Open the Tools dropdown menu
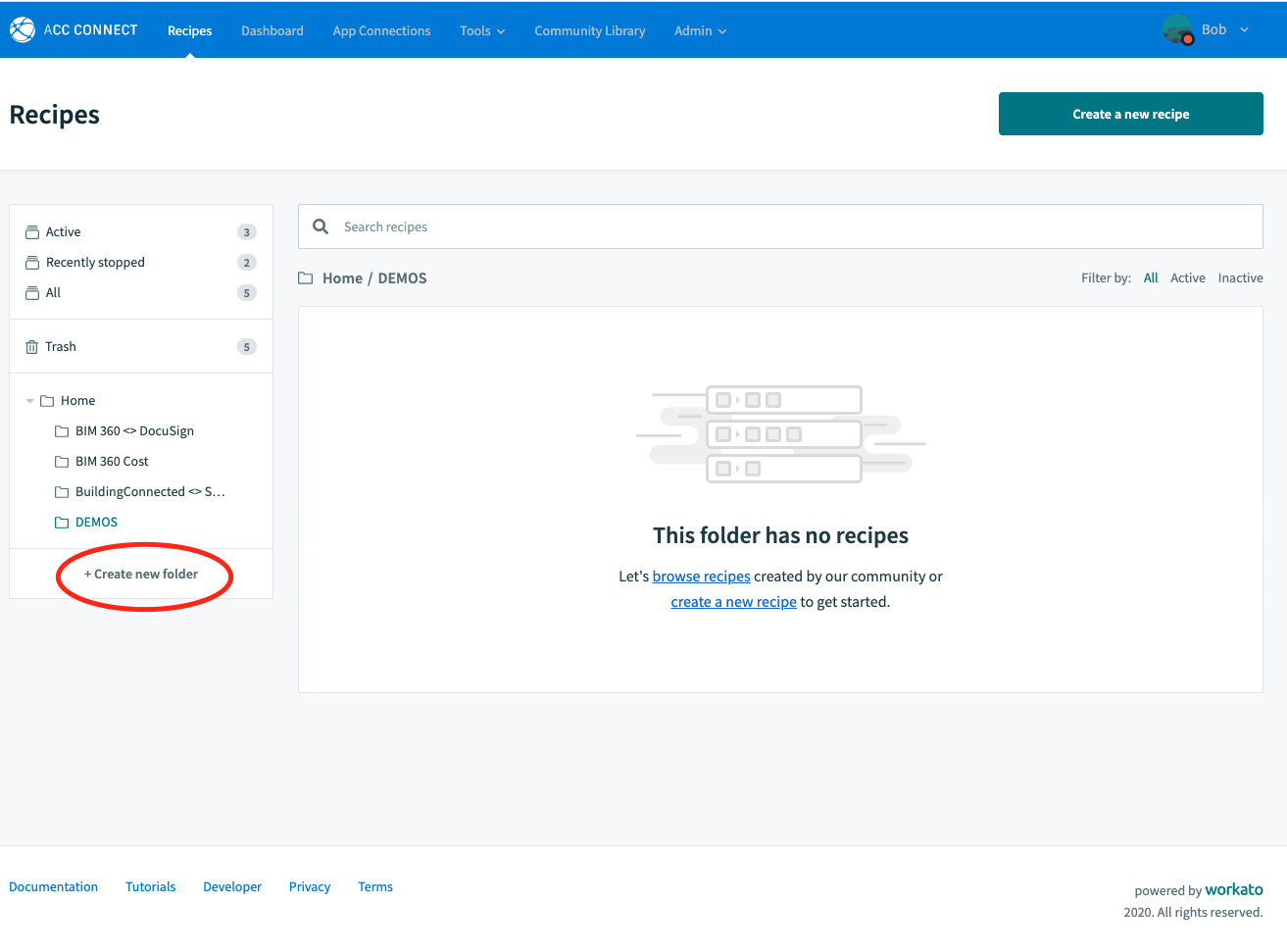The height and width of the screenshot is (952, 1287). [x=482, y=31]
